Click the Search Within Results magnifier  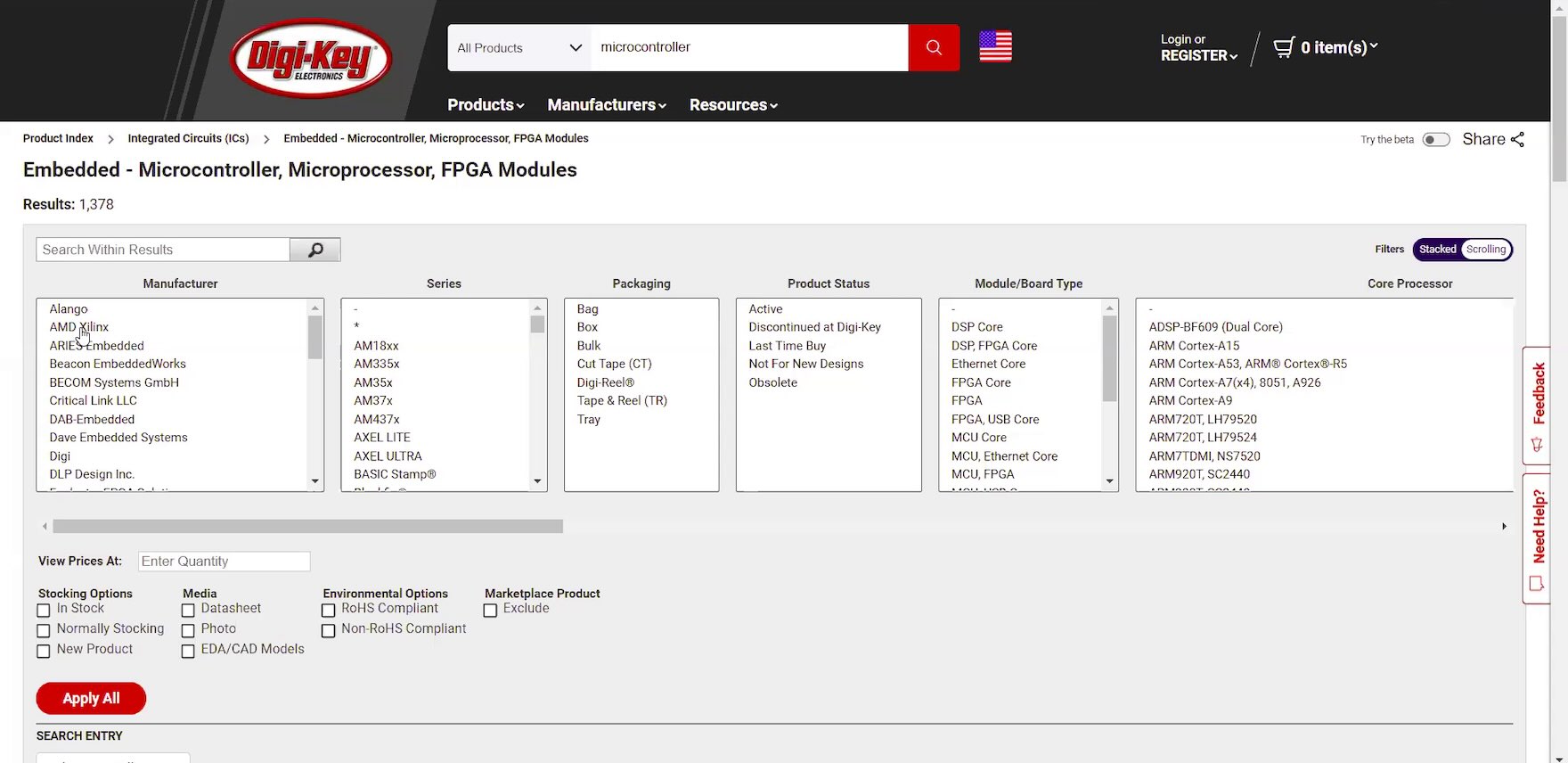(314, 250)
